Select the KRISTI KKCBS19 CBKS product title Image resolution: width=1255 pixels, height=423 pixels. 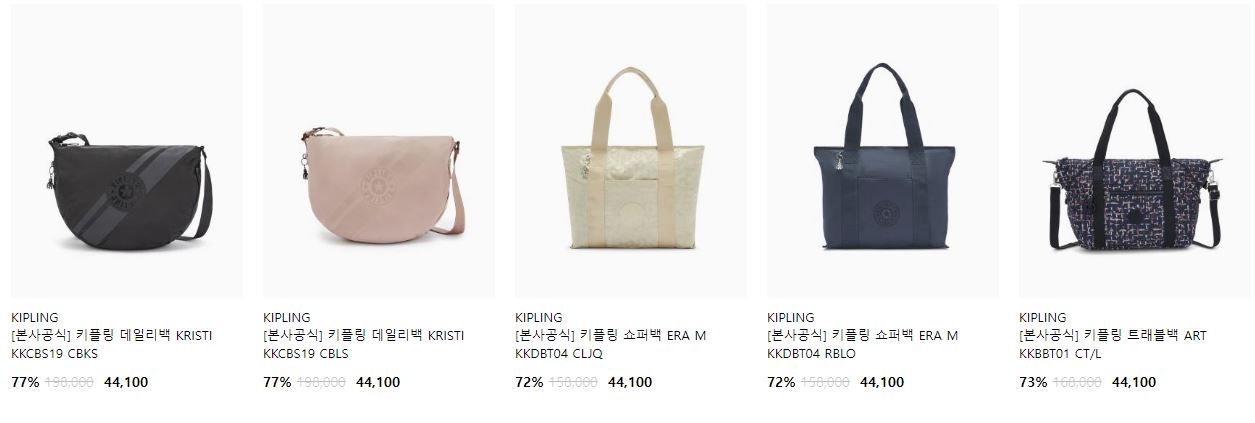(x=112, y=344)
